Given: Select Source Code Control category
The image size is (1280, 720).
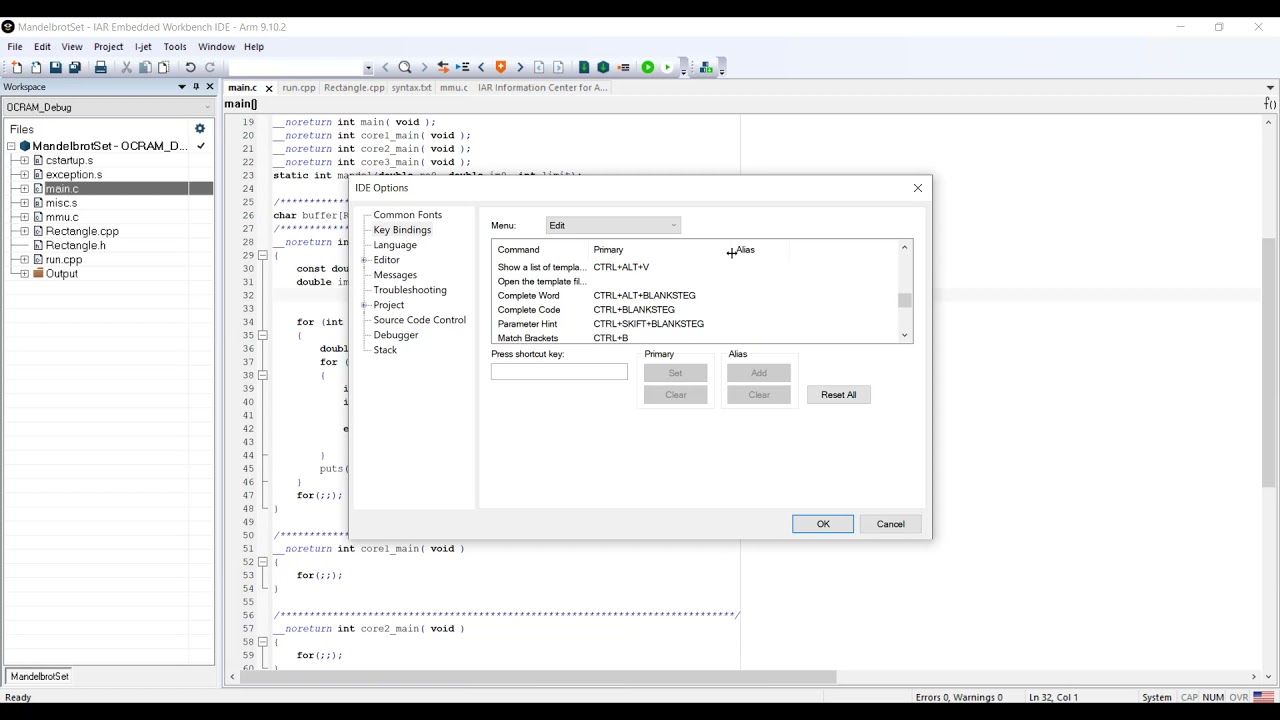Looking at the screenshot, I should click(419, 320).
